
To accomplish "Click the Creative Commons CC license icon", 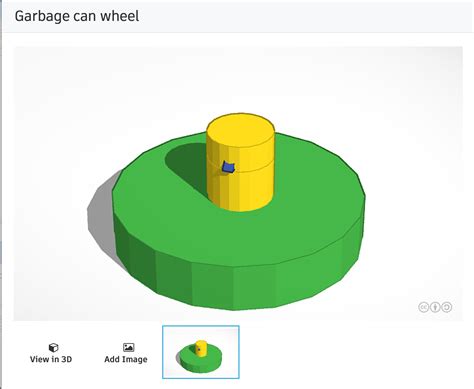I will pos(423,307).
